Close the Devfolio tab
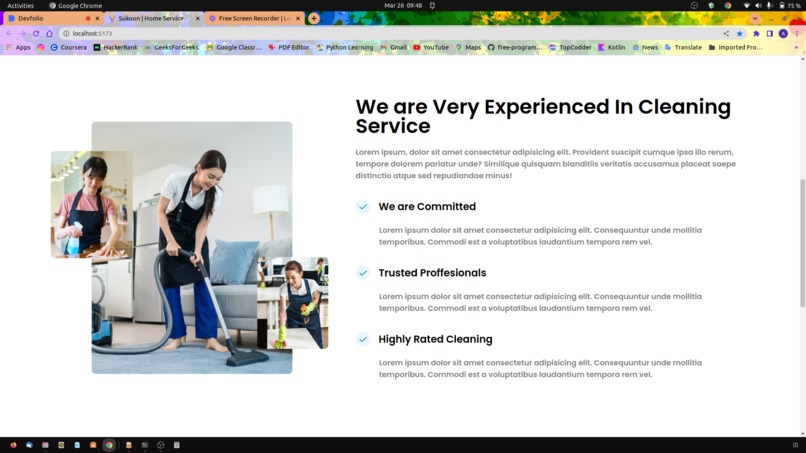The image size is (806, 453). click(x=97, y=19)
